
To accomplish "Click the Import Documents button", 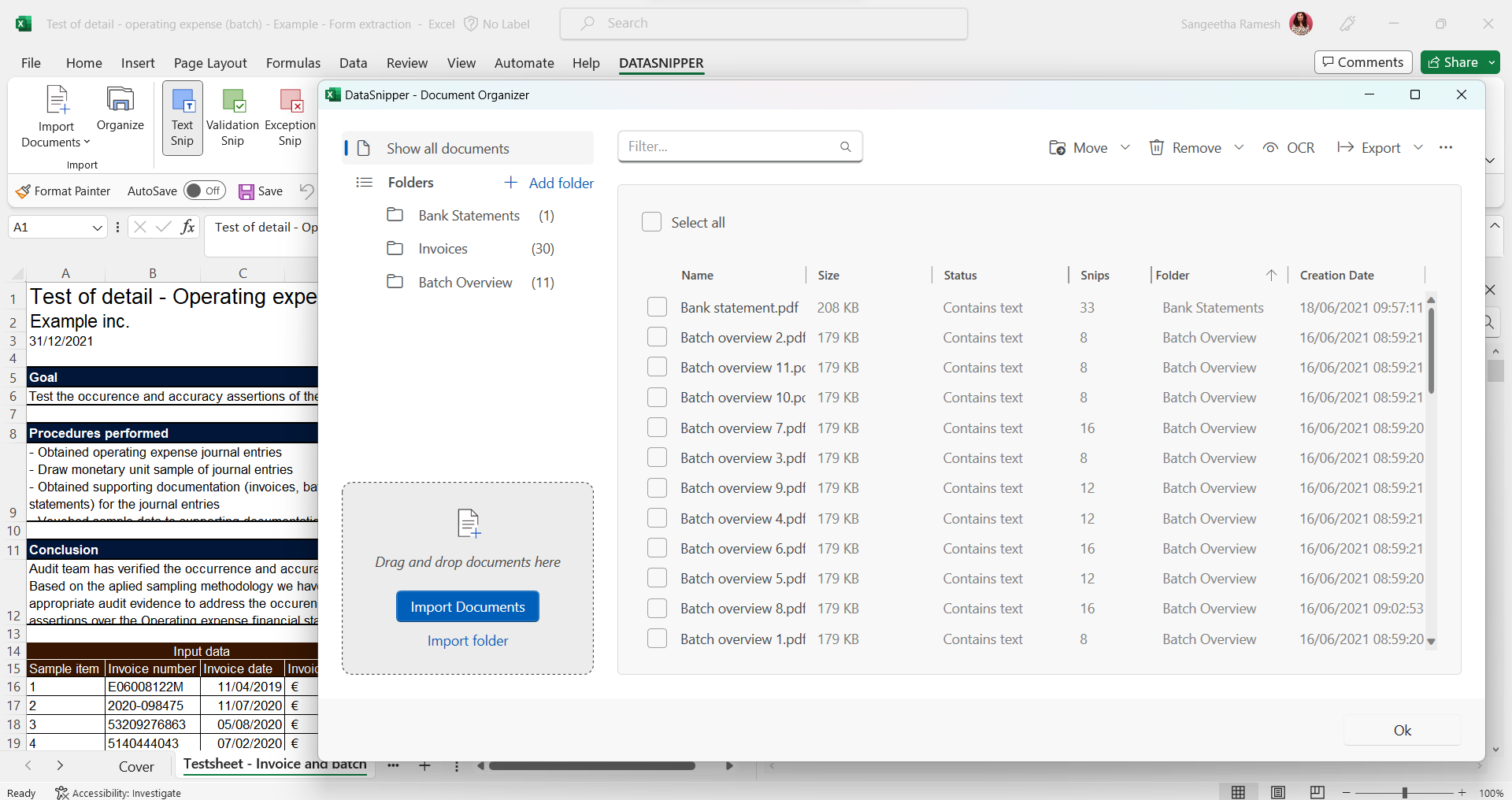I will click(x=467, y=606).
